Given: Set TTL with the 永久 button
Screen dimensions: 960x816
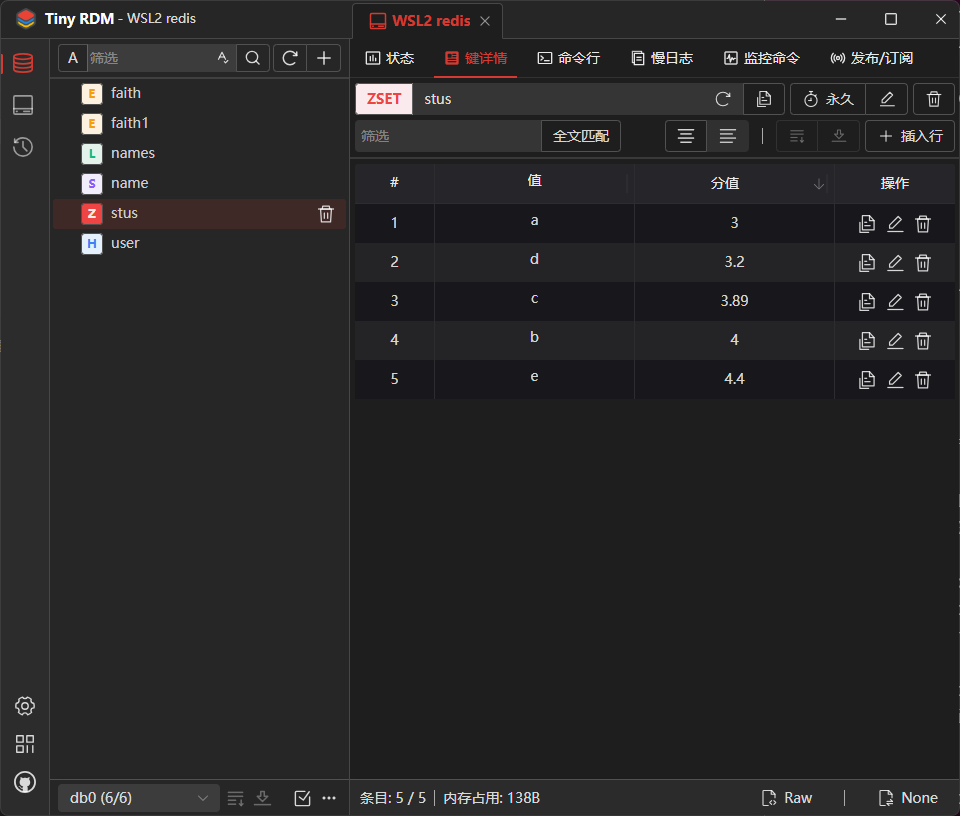Looking at the screenshot, I should point(828,99).
